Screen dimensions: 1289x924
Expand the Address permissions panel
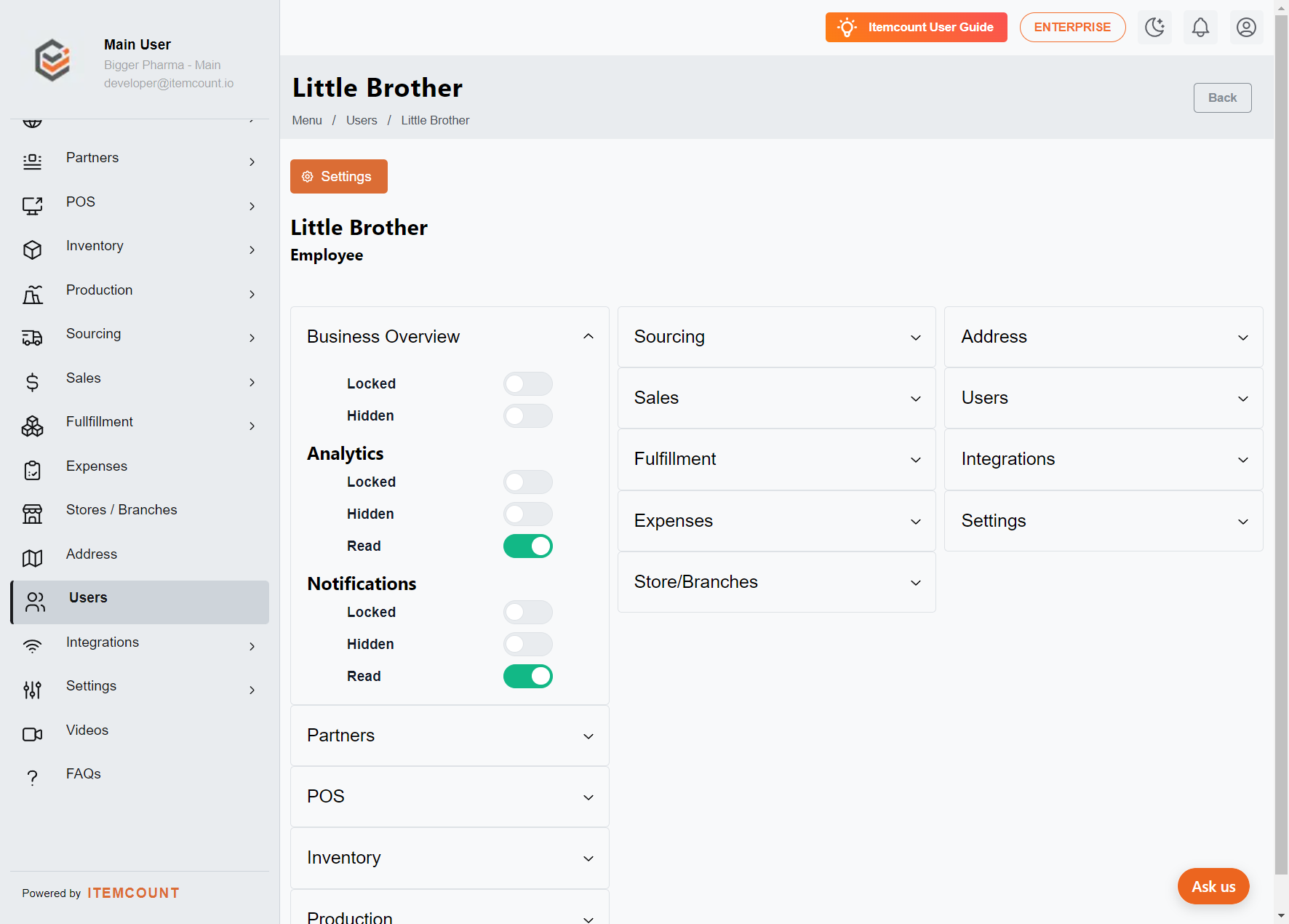[x=1104, y=337]
